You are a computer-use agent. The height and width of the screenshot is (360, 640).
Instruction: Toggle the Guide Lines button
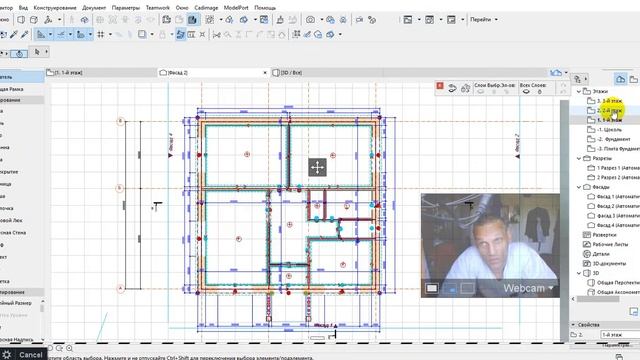click(41, 35)
